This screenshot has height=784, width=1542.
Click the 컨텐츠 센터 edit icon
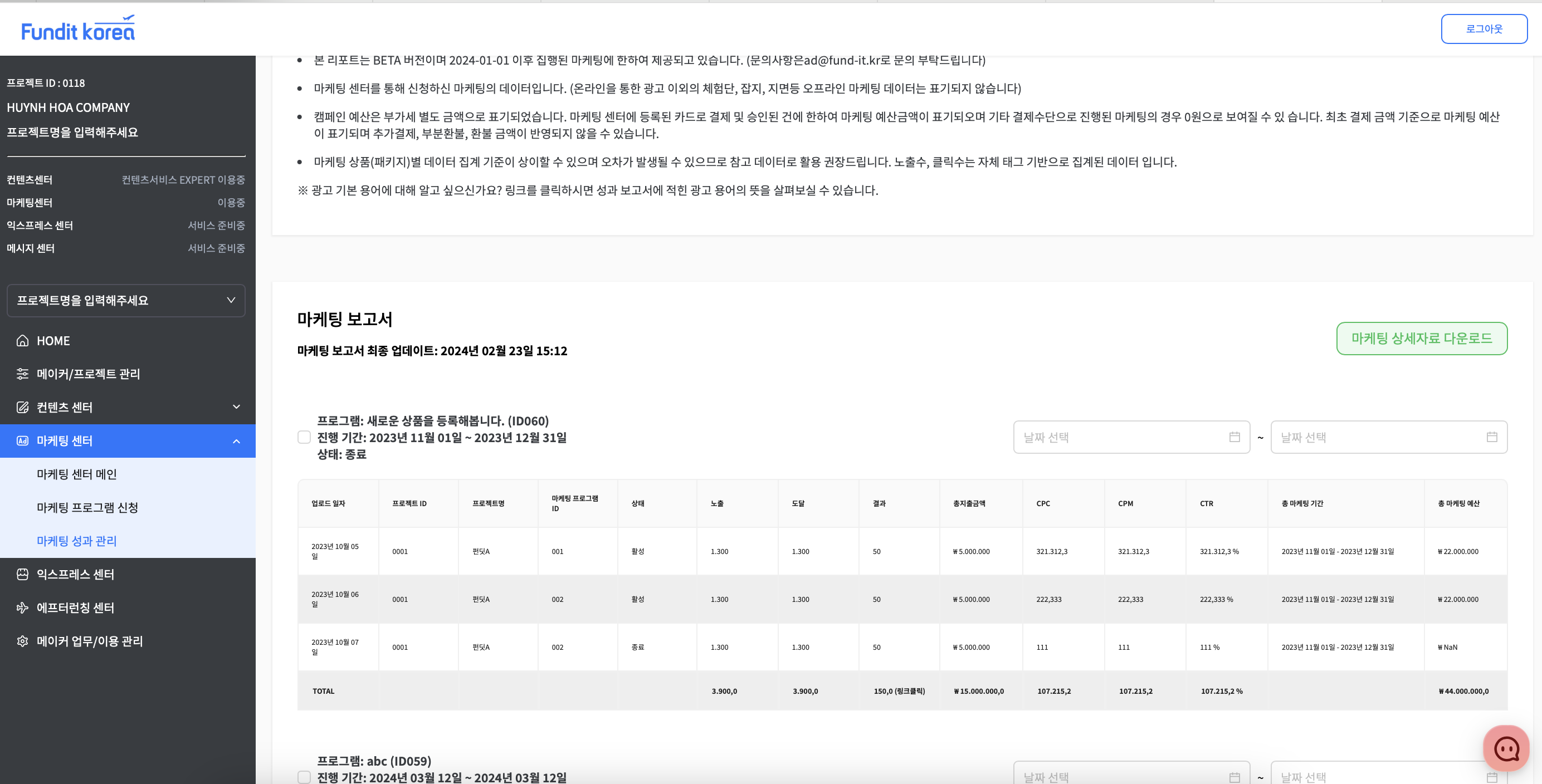tap(22, 408)
